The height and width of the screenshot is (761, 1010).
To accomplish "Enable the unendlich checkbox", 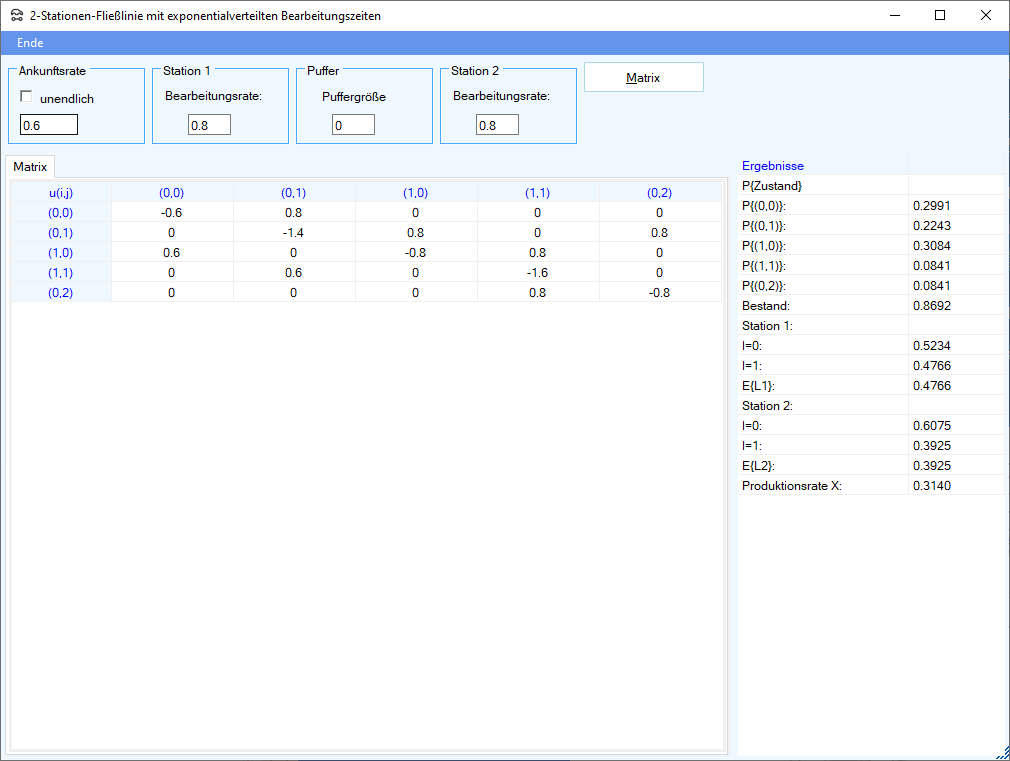I will 27,97.
